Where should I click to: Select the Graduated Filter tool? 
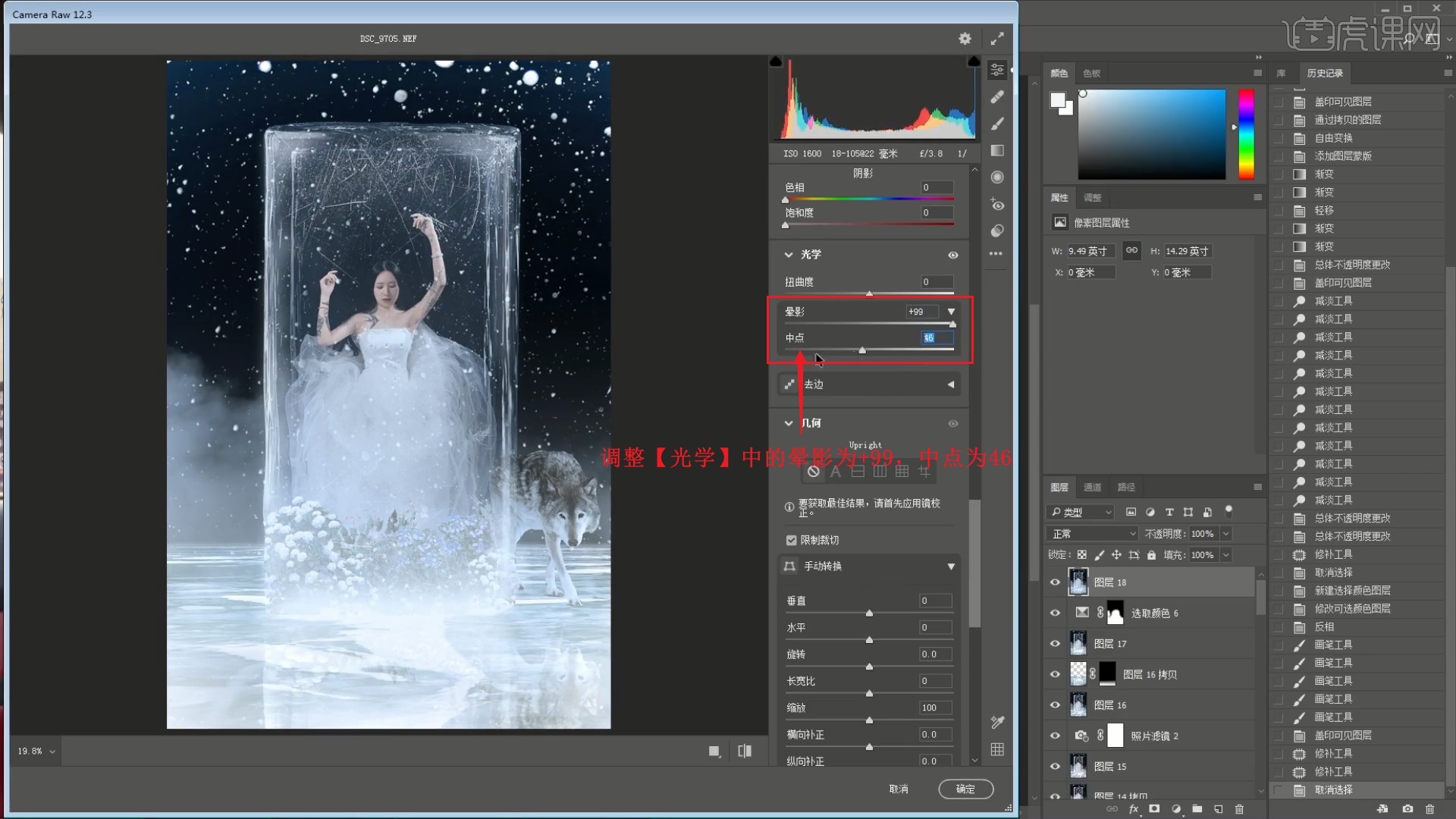[997, 150]
